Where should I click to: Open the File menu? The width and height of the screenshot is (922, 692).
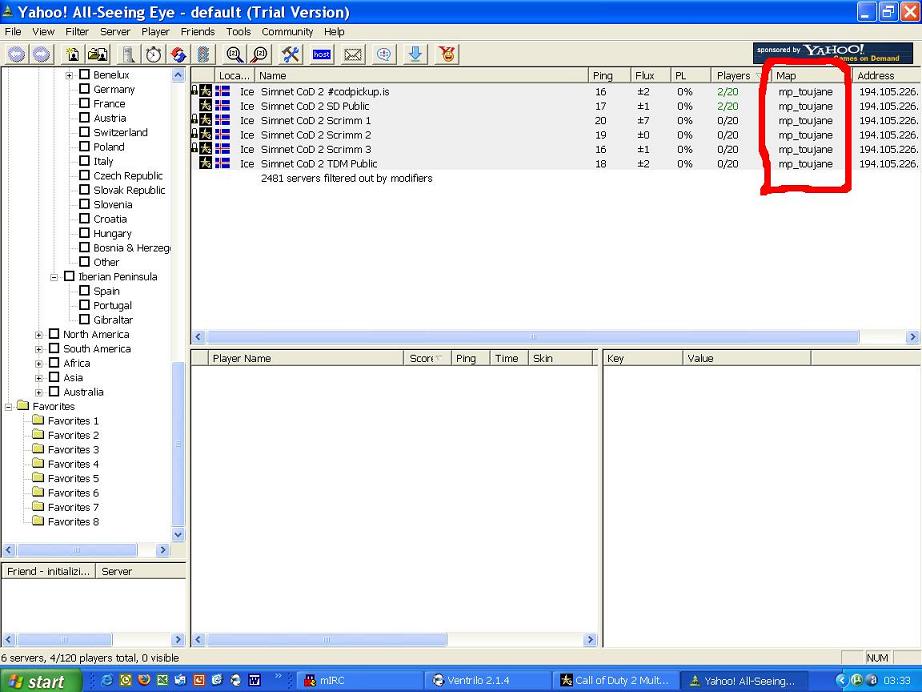[13, 32]
